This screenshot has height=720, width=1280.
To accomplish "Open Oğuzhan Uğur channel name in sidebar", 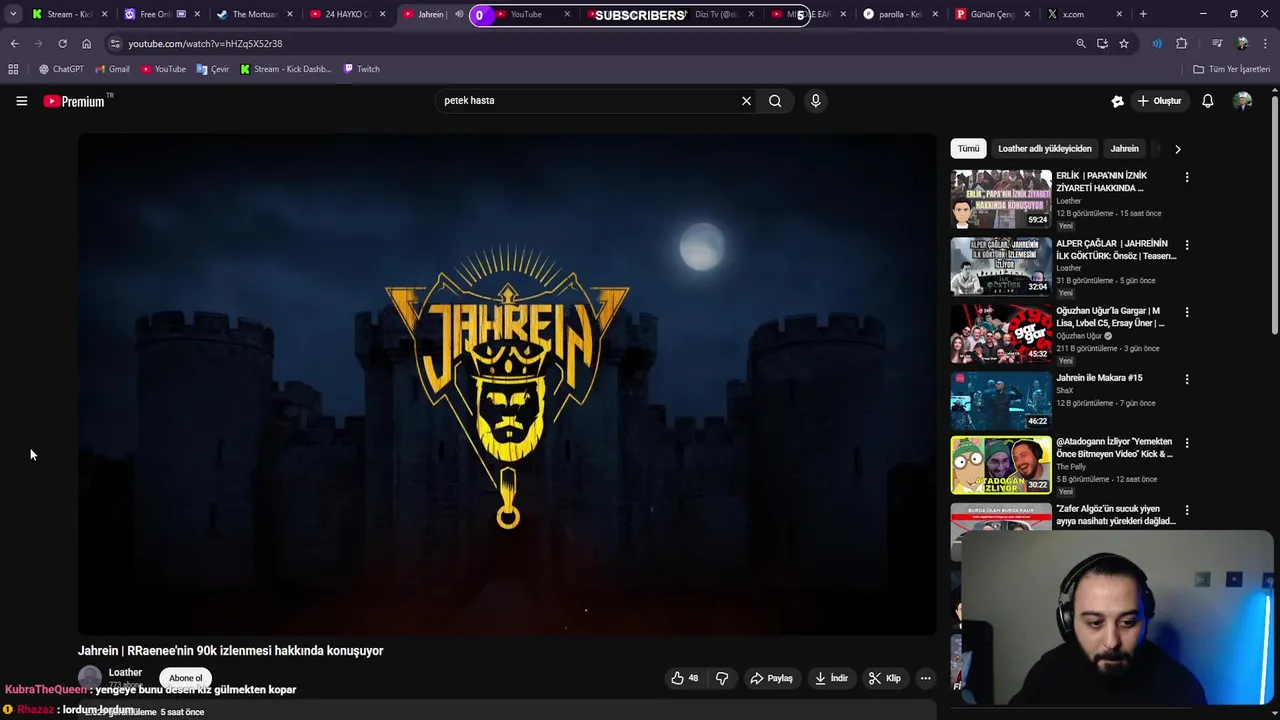I will point(1079,336).
